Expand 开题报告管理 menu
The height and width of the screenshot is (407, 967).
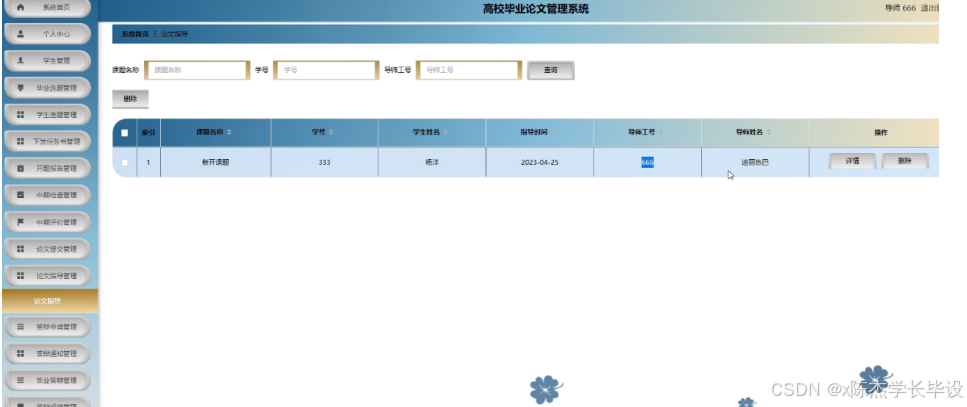pos(47,168)
